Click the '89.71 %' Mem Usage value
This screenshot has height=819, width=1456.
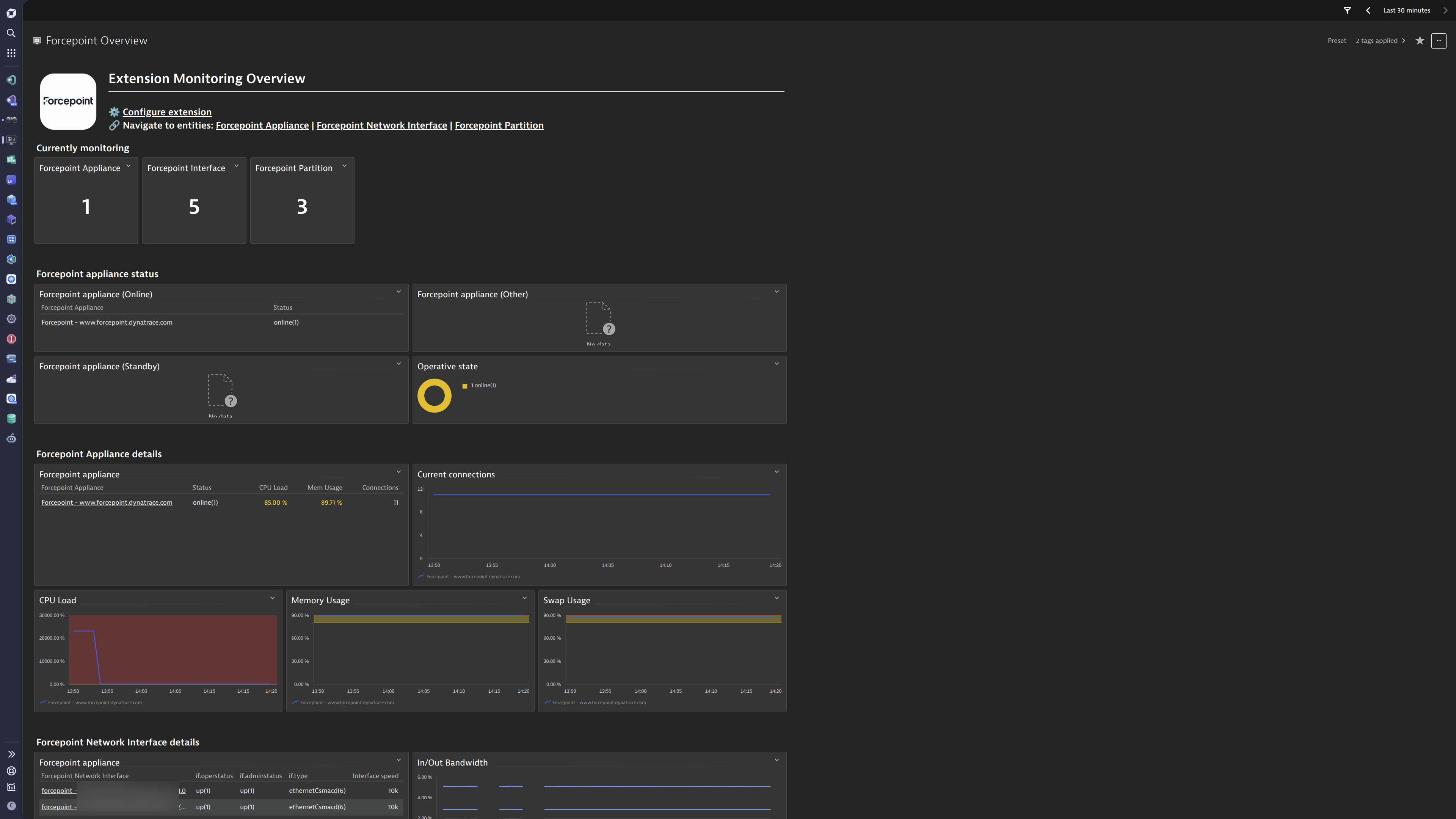point(331,502)
